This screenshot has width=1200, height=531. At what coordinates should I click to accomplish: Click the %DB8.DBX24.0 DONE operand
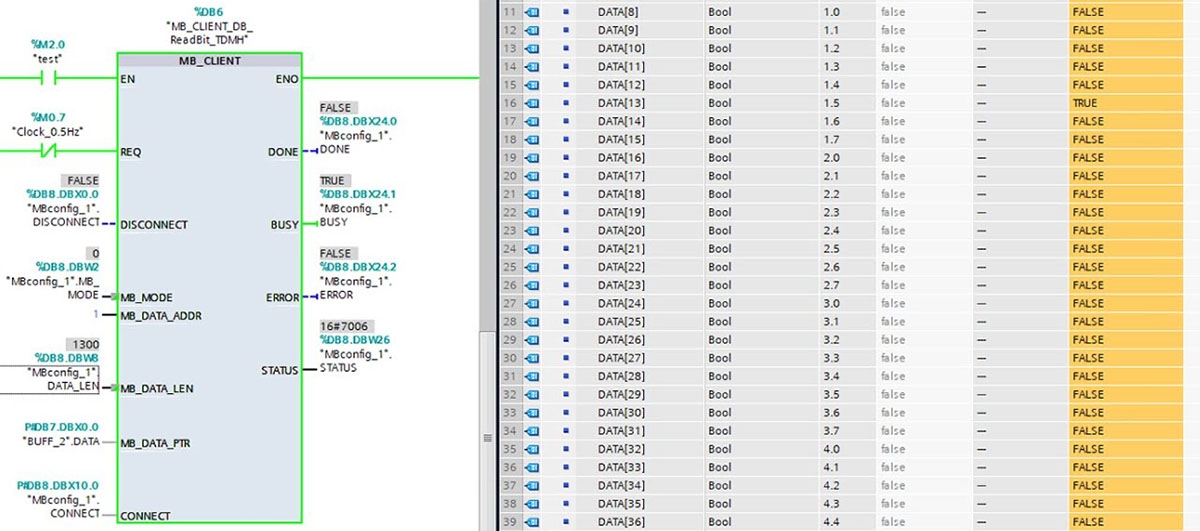pyautogui.click(x=360, y=121)
